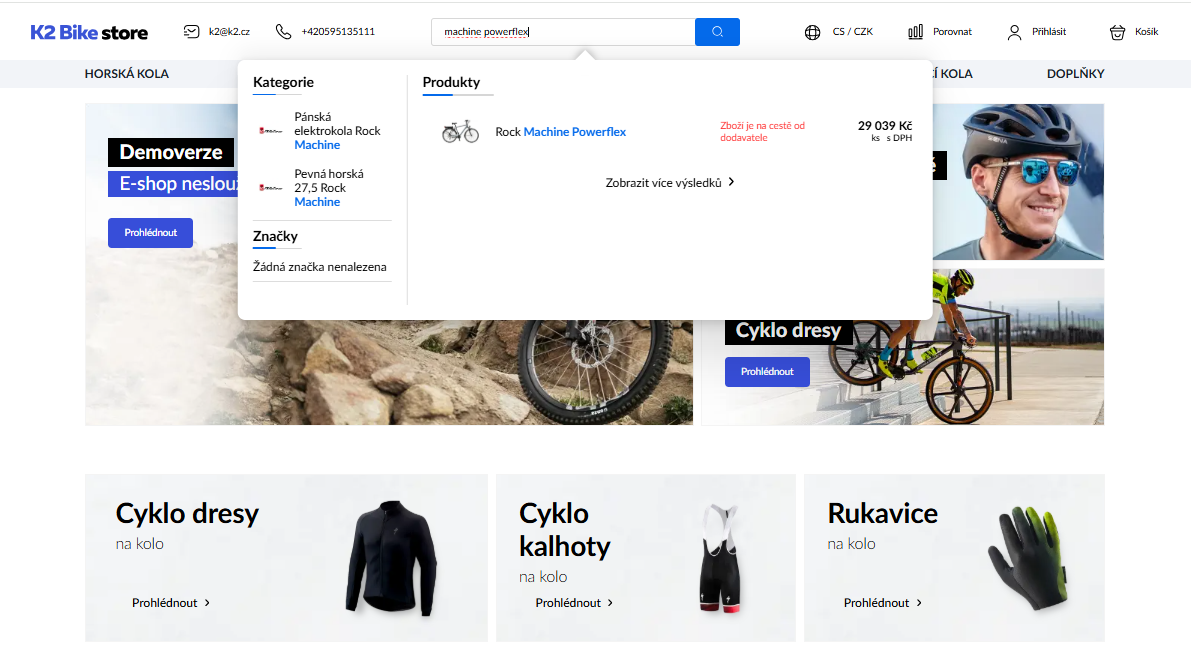The height and width of the screenshot is (649, 1191).
Task: Open CS / CZK language currency selector
Action: tap(852, 32)
